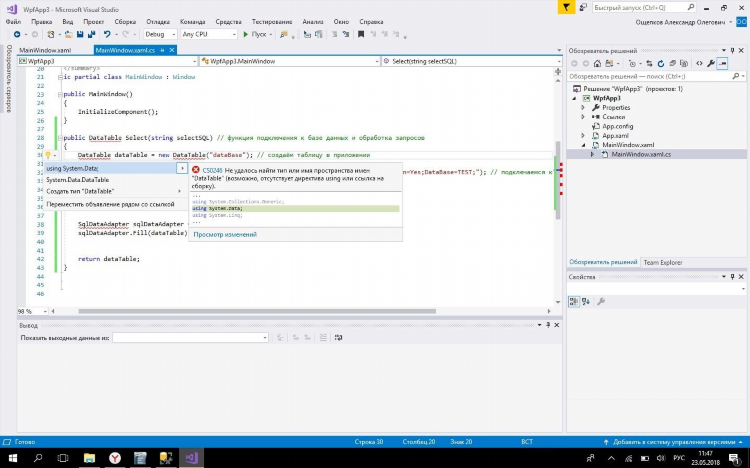This screenshot has width=750, height=468.
Task: Open notifications via the yellow flag icon
Action: click(566, 7)
